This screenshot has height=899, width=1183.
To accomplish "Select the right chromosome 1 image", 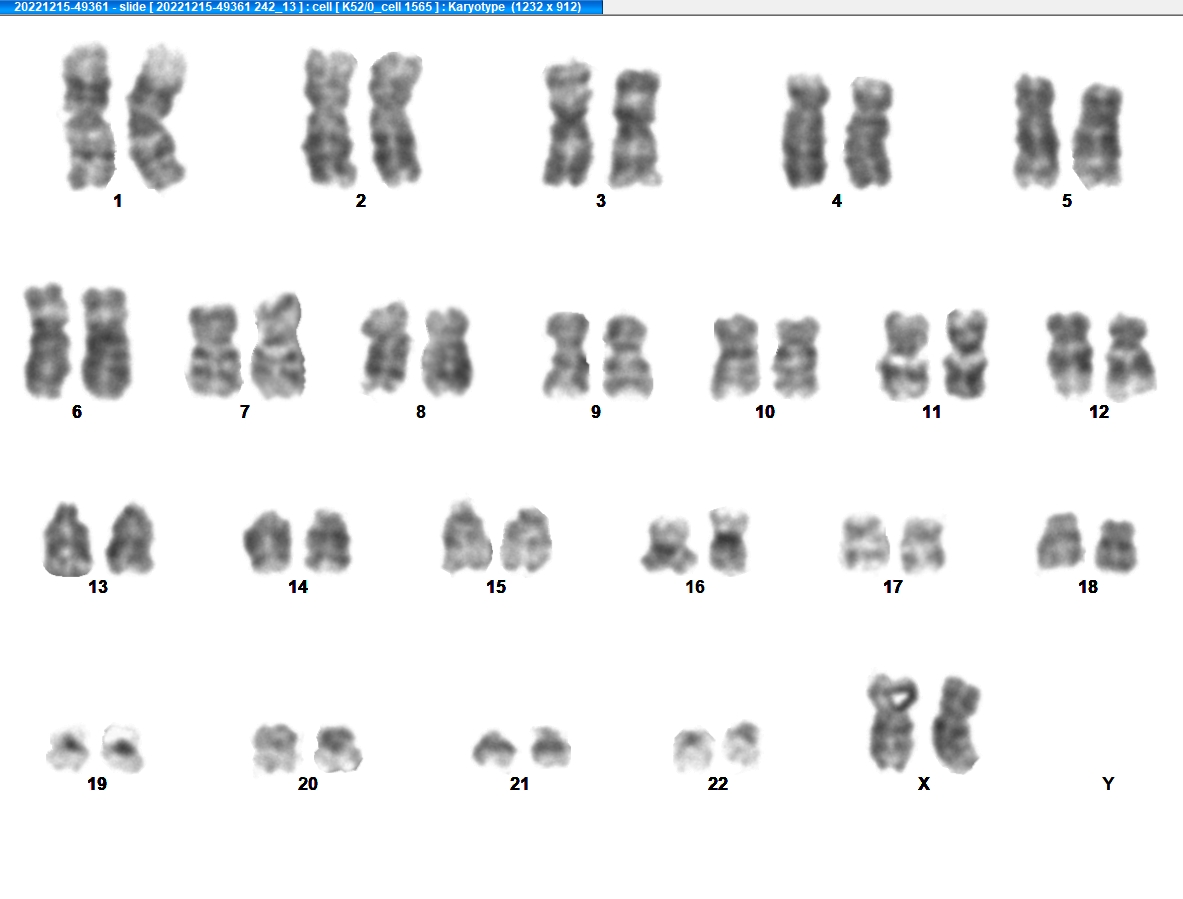I will pyautogui.click(x=156, y=117).
